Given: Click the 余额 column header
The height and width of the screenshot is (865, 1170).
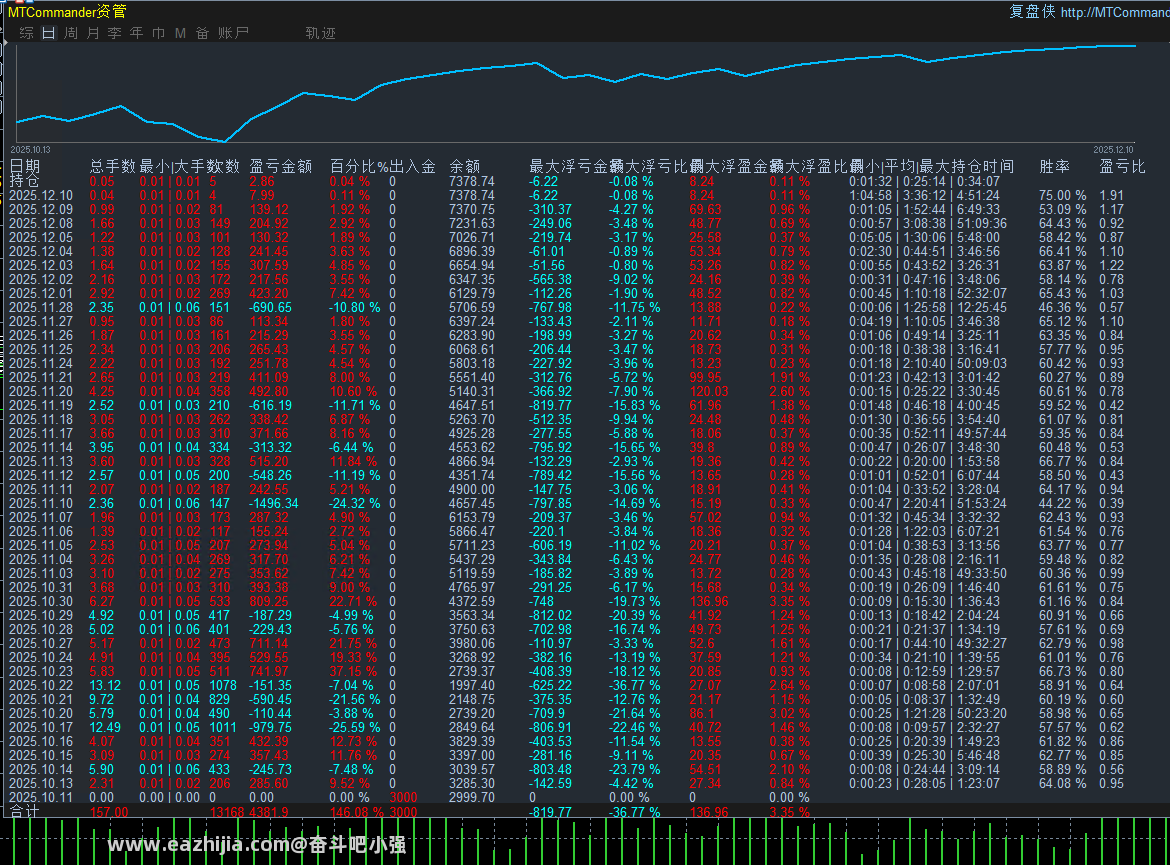Looking at the screenshot, I should [465, 166].
